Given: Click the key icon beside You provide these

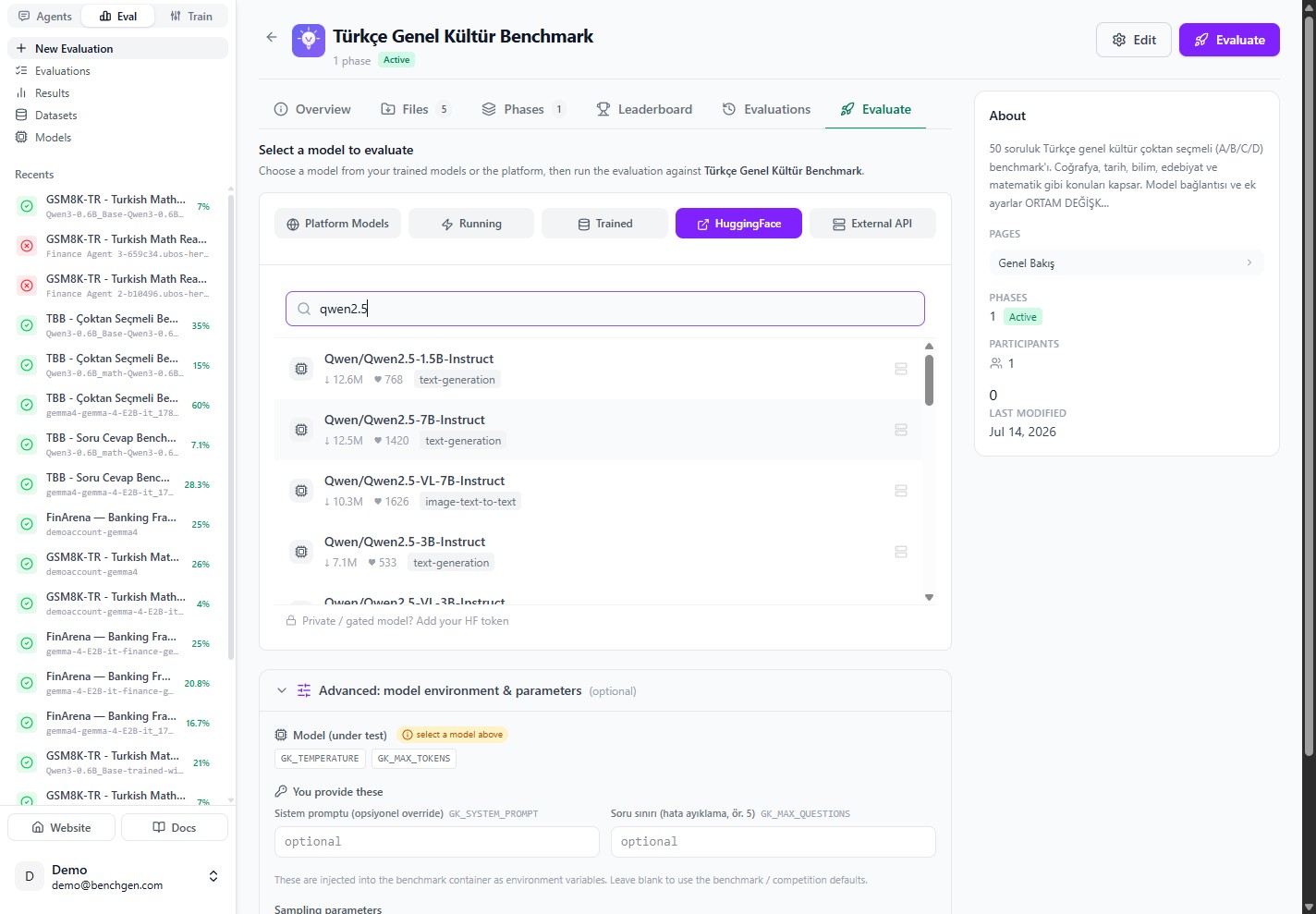Looking at the screenshot, I should pos(281,792).
